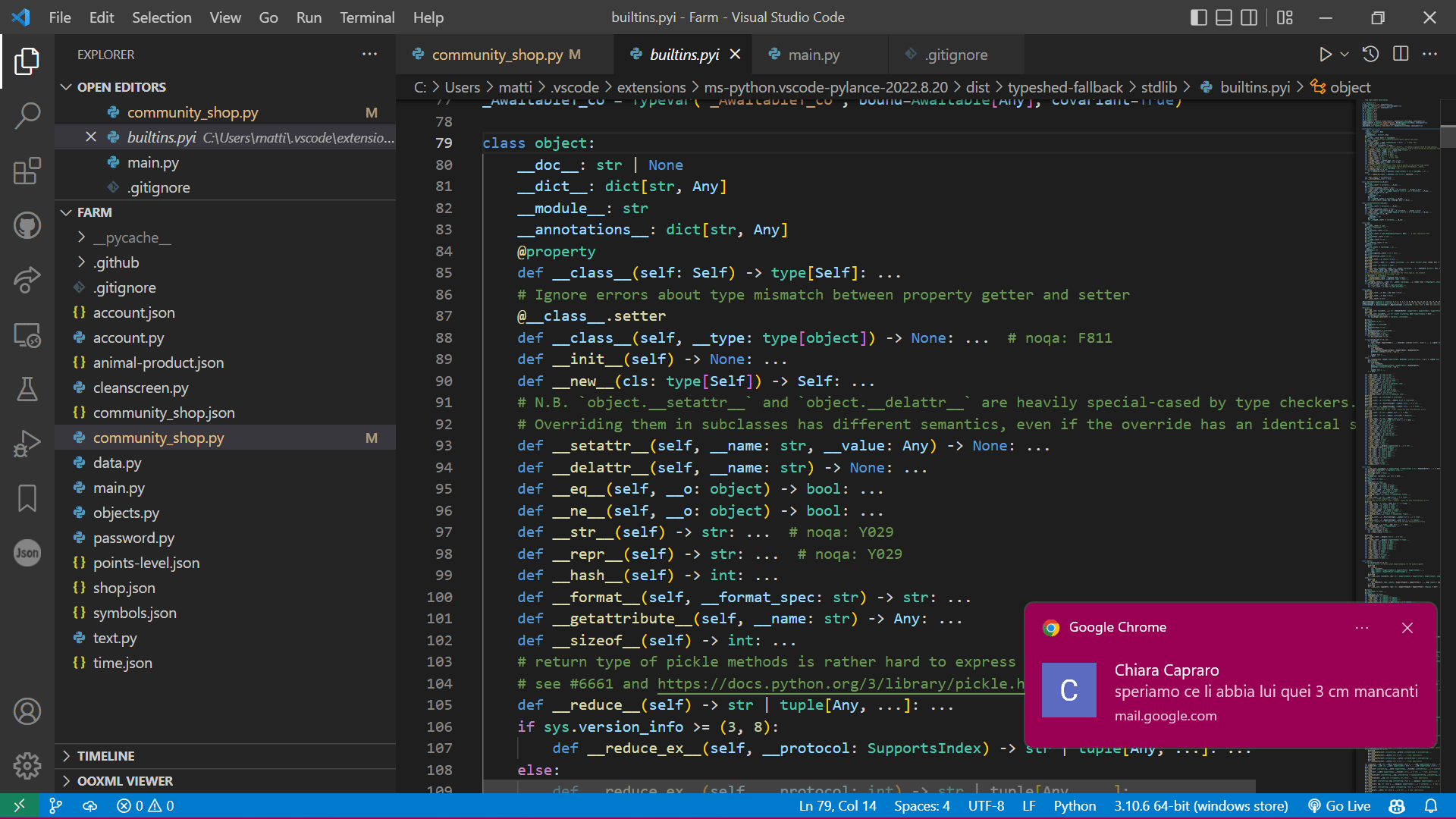Open the GitHub view in activity bar
The image size is (1456, 819).
pos(27,225)
